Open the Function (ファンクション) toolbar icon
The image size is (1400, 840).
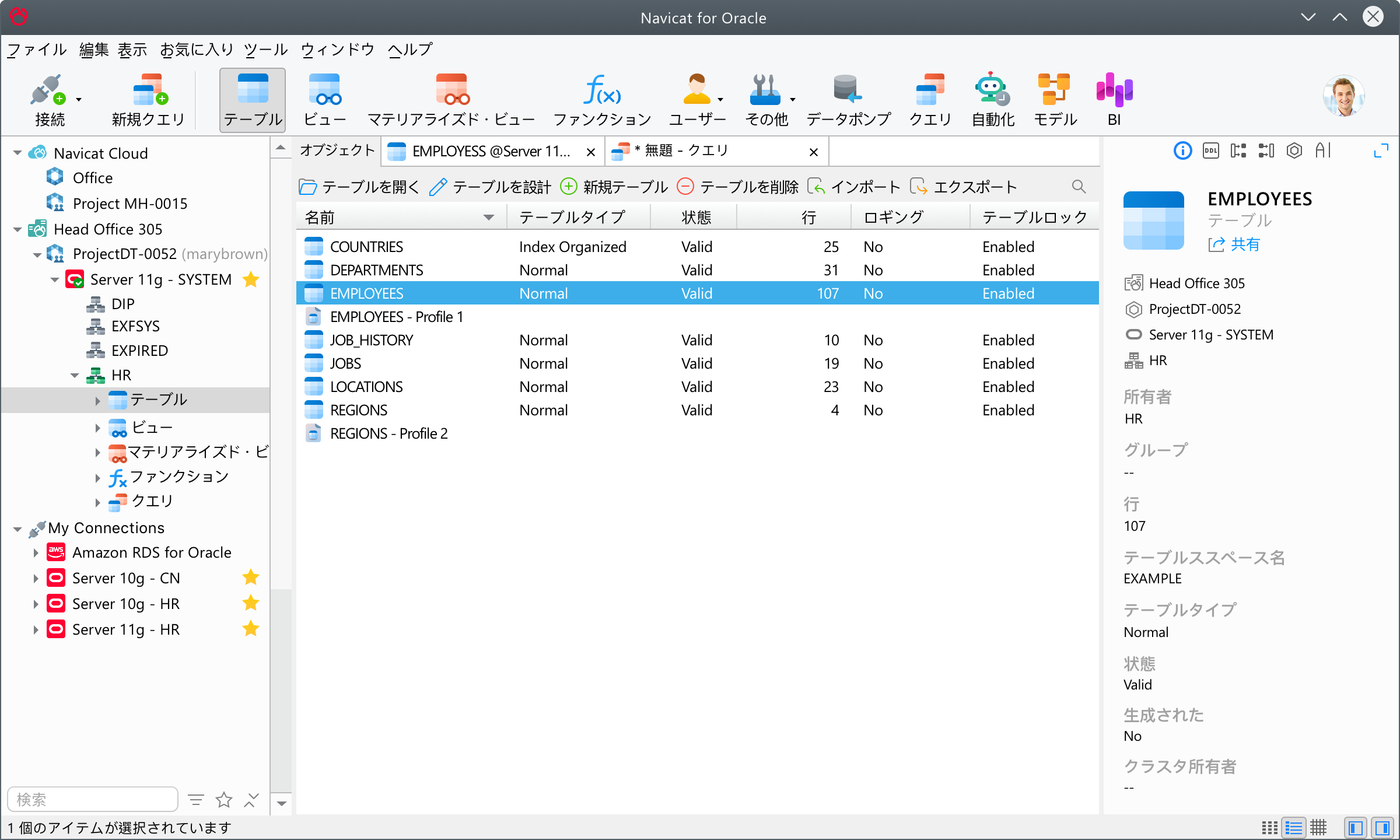point(602,100)
